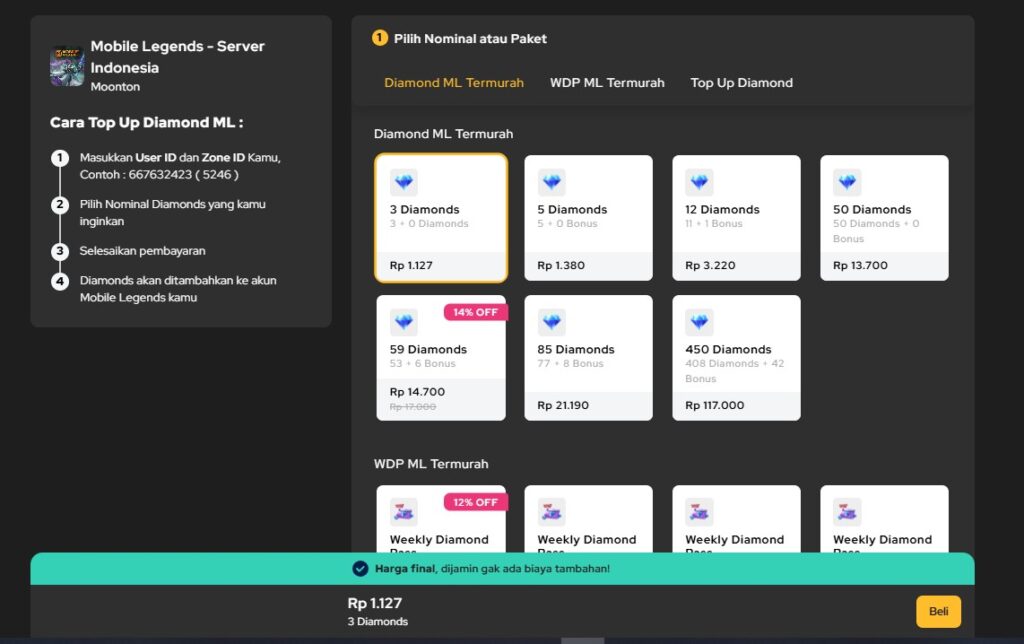The height and width of the screenshot is (644, 1024).
Task: Click the diamond icon on 3 Diamonds card
Action: [404, 182]
